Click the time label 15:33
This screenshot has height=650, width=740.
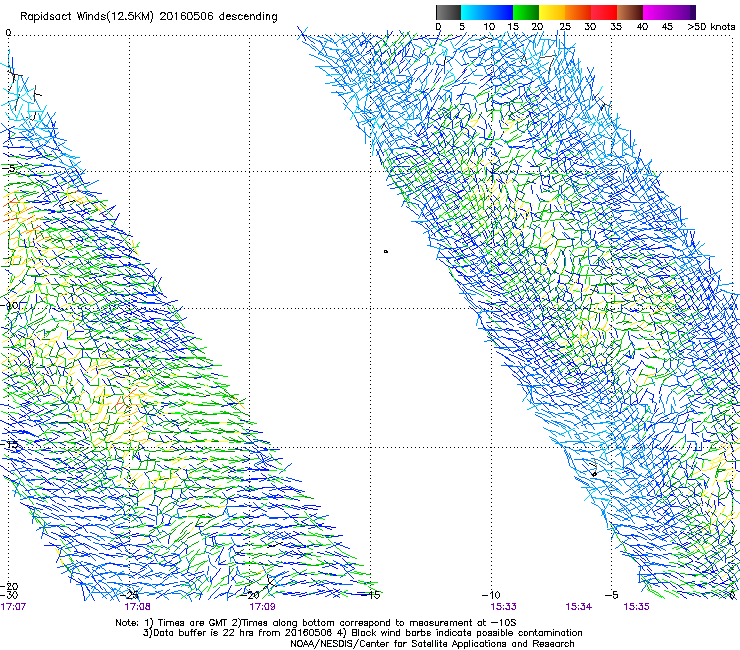click(503, 606)
